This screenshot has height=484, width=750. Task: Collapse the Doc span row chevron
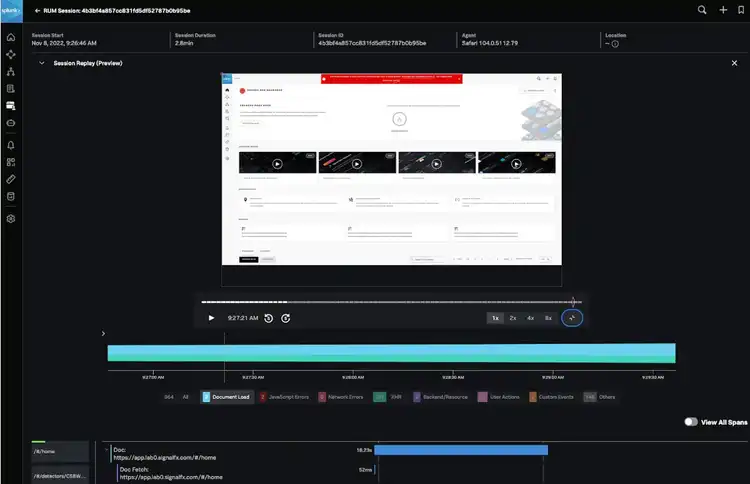click(x=106, y=450)
